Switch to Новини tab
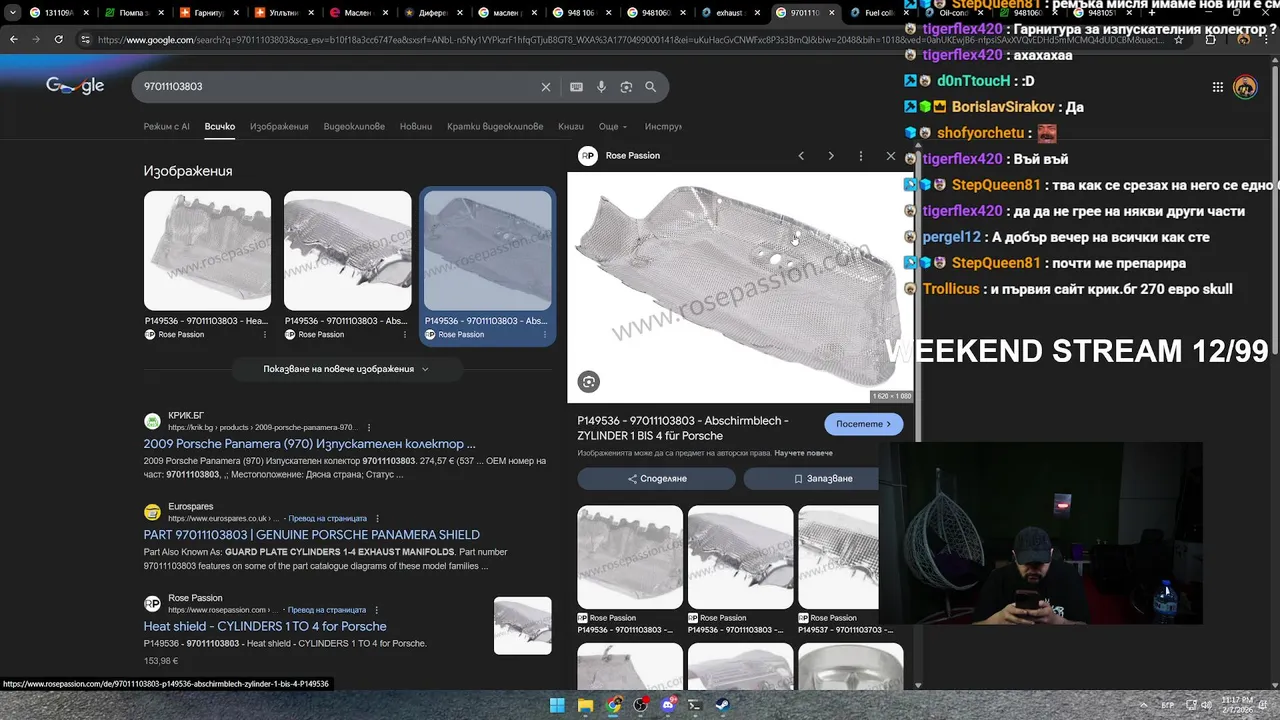Screen dimensions: 1280x720 click(x=416, y=127)
